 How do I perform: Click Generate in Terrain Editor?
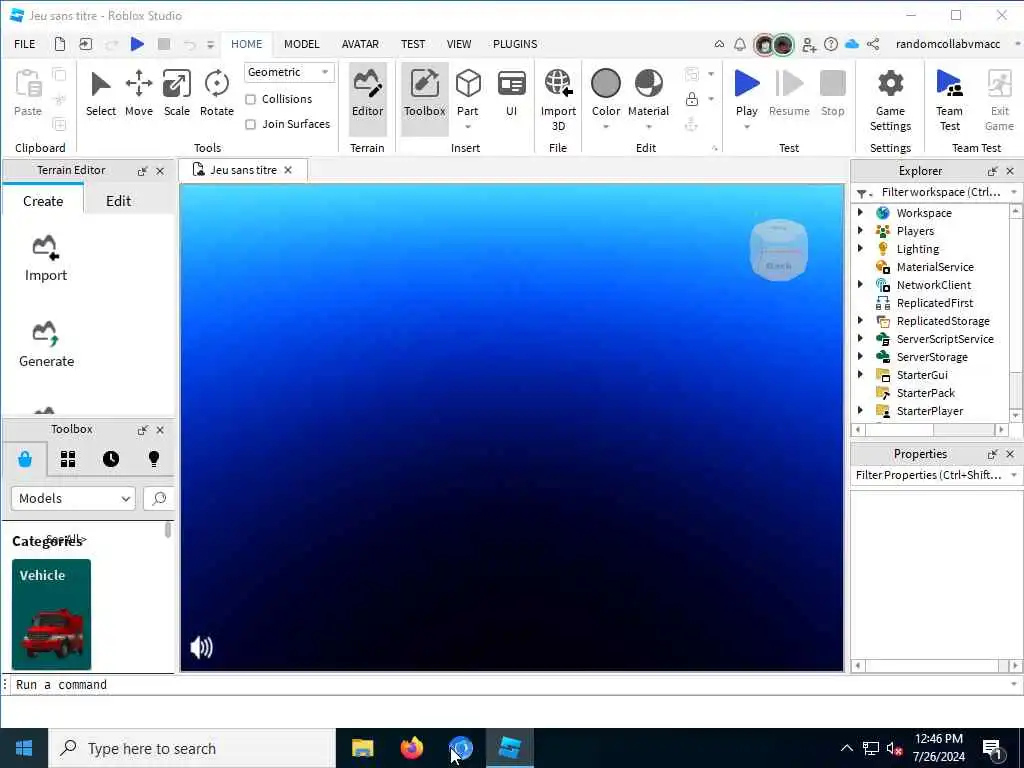[46, 345]
